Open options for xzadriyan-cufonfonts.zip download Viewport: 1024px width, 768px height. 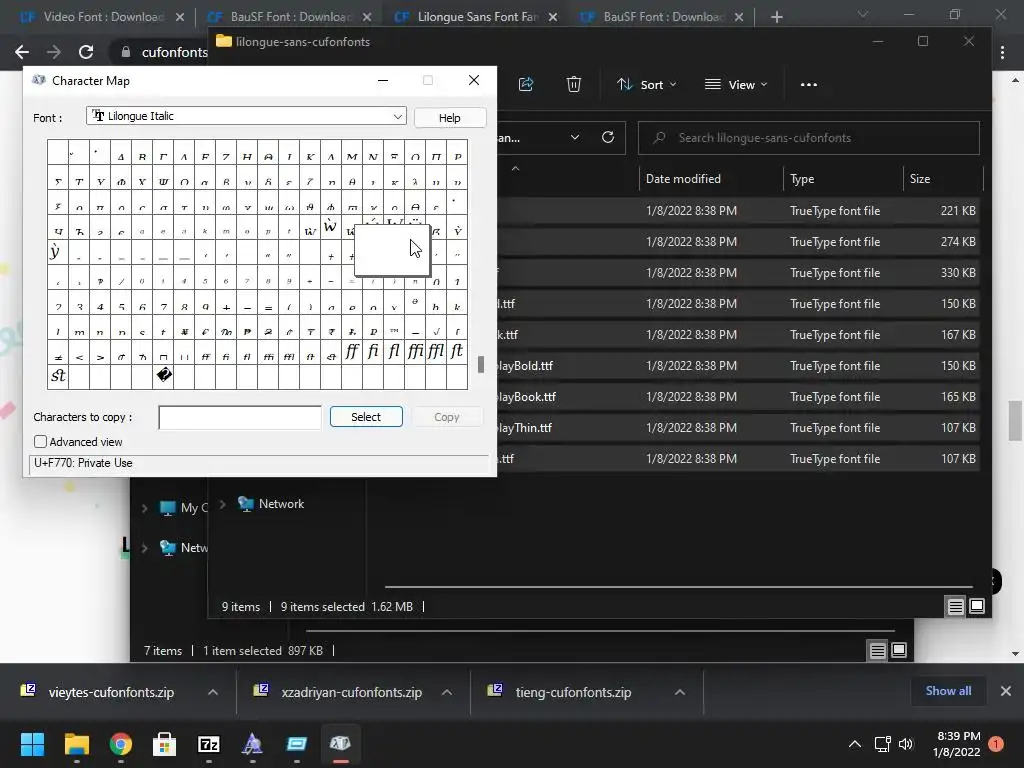[x=447, y=692]
